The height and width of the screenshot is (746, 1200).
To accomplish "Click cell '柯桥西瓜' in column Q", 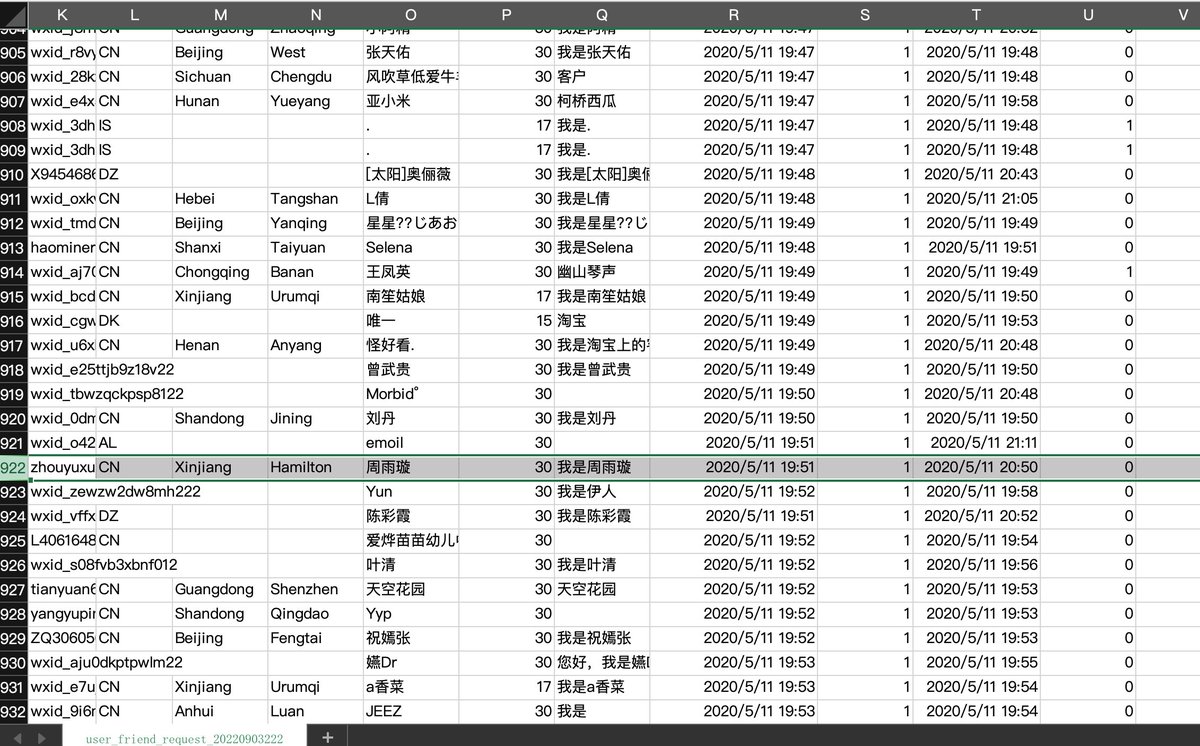I will click(602, 101).
